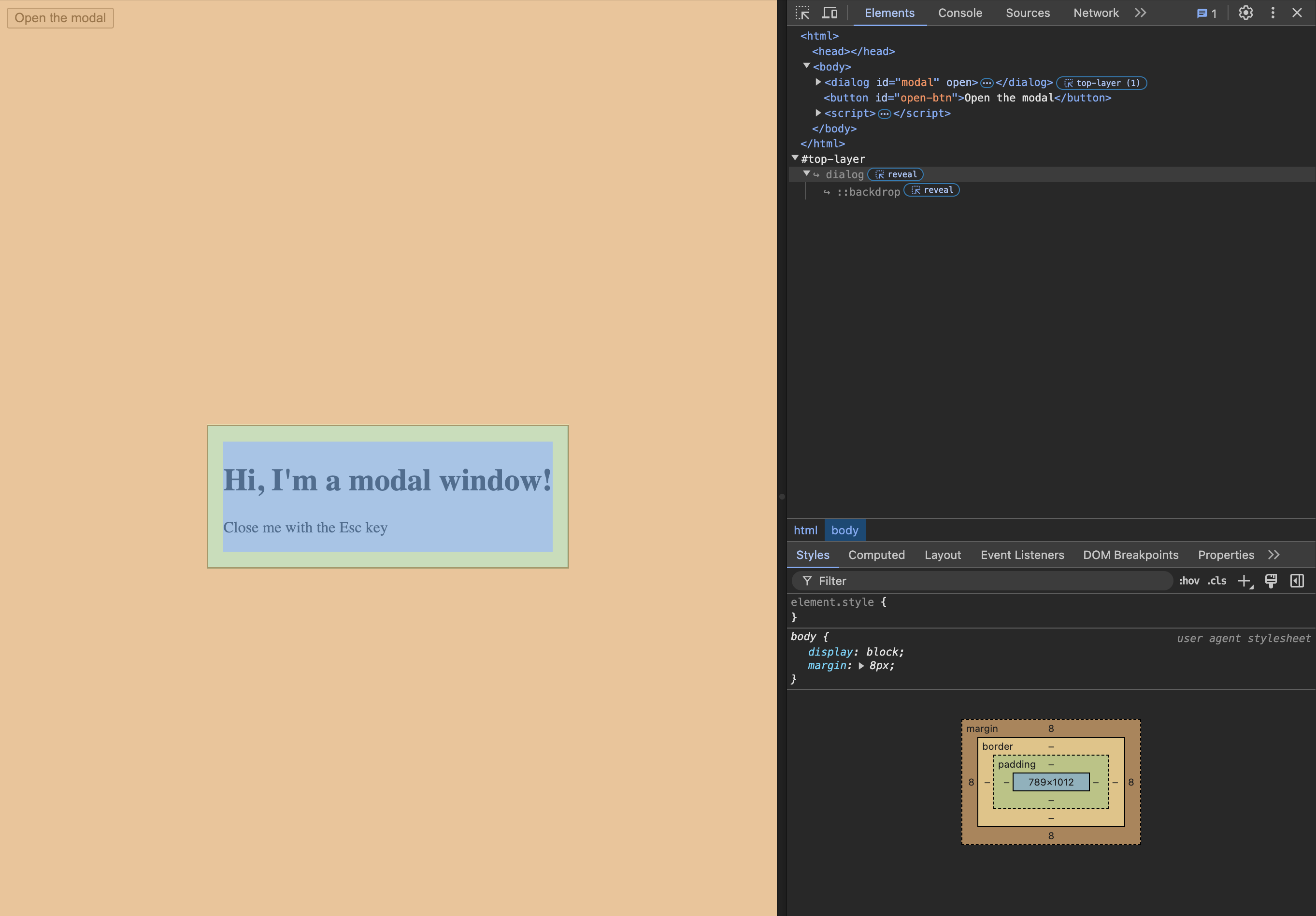Open the Computed styles tab
This screenshot has height=916, width=1316.
point(876,555)
